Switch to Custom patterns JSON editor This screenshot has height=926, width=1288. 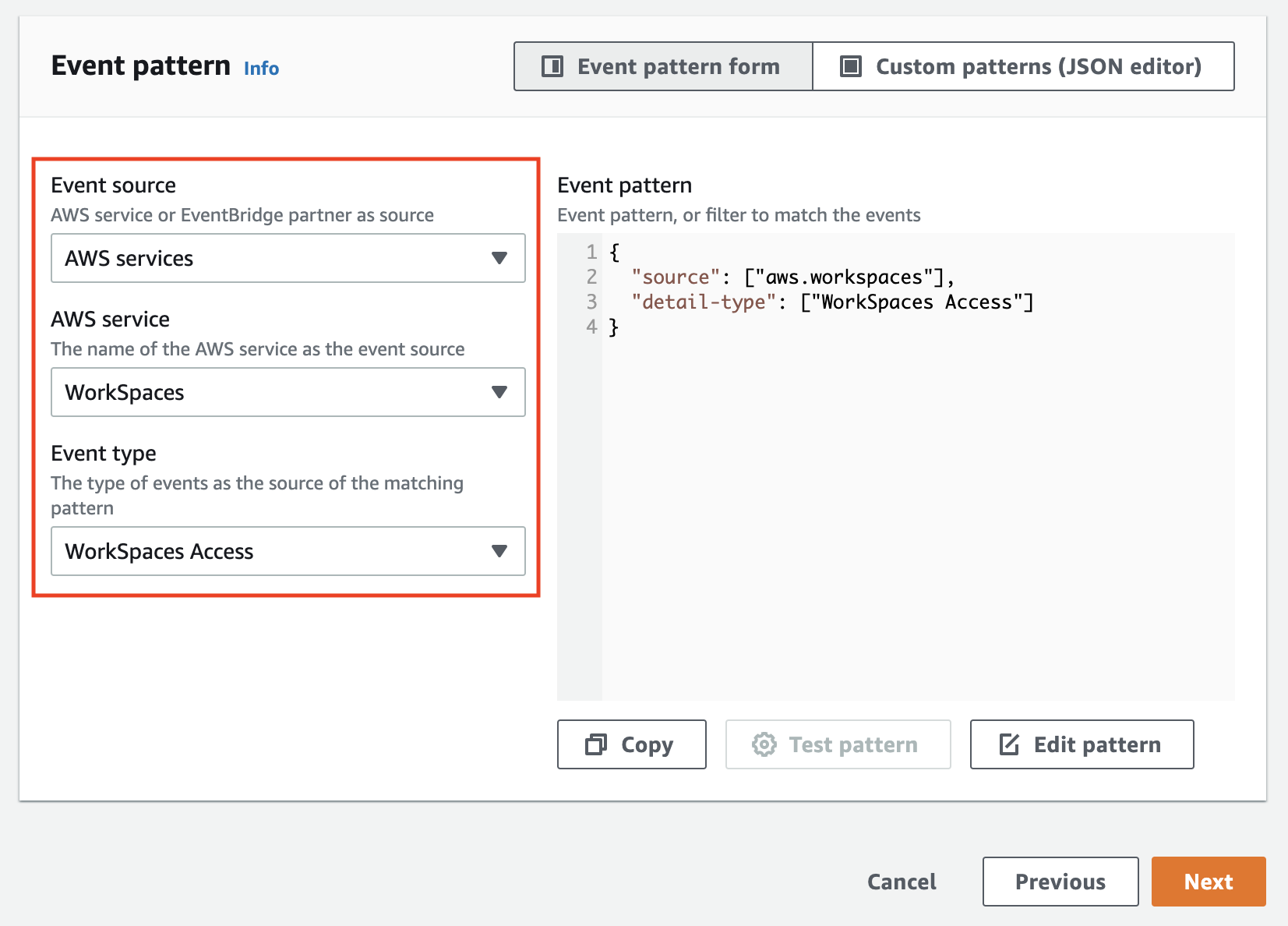tap(1023, 66)
